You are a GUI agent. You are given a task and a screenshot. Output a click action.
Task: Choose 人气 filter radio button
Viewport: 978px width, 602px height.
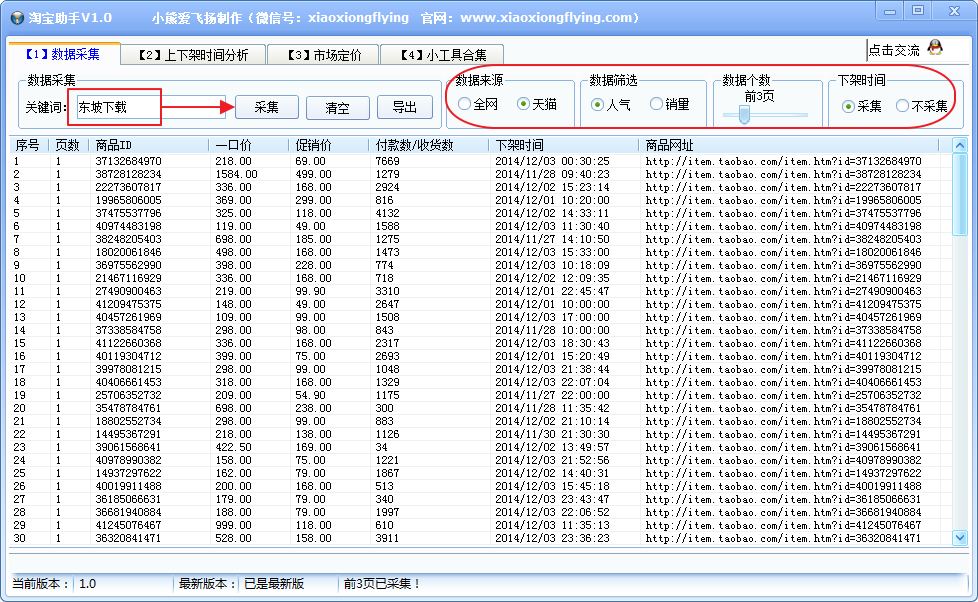click(x=610, y=105)
